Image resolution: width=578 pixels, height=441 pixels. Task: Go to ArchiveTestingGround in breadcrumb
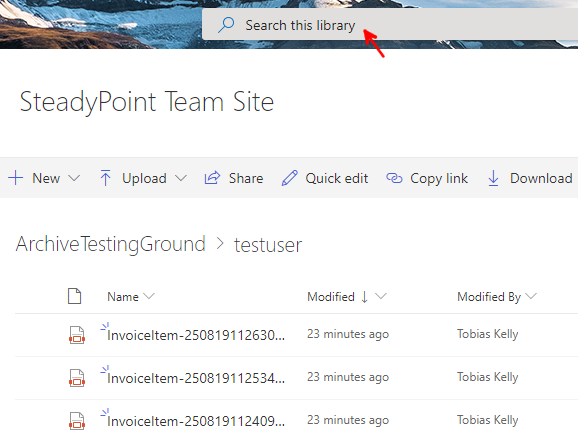point(111,244)
